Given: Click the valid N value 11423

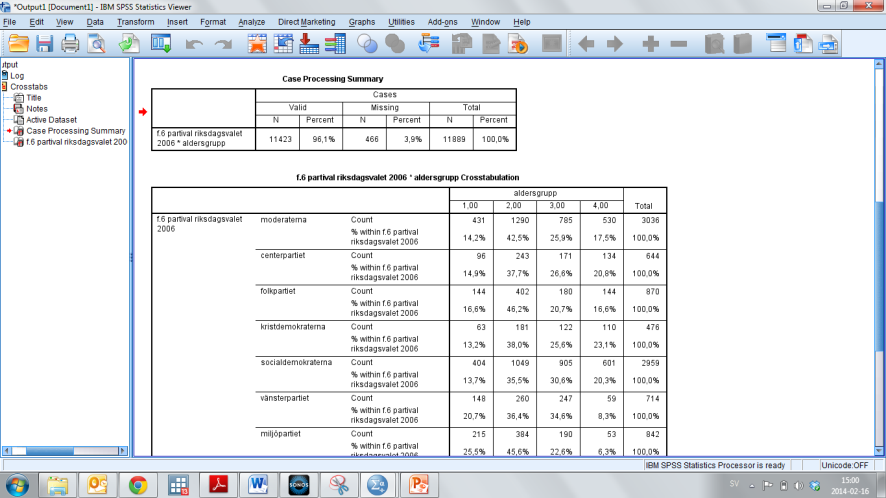Looking at the screenshot, I should 280,139.
